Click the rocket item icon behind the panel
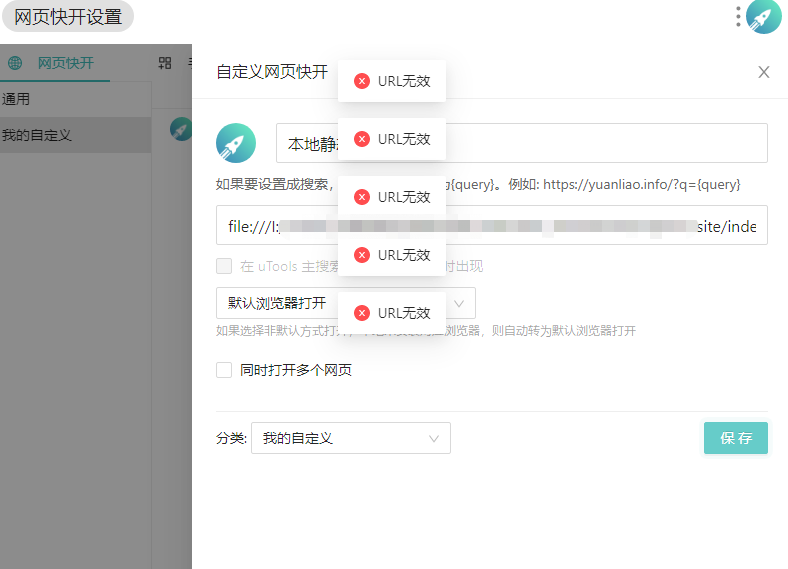The image size is (788, 569). [180, 129]
